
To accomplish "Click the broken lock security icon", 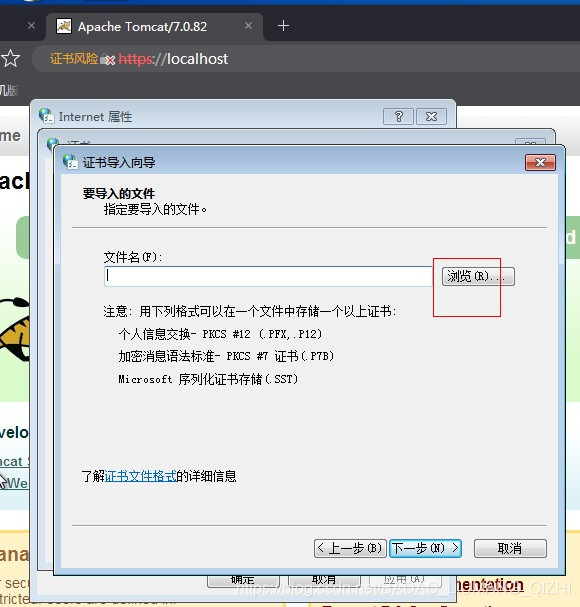I will pos(108,60).
